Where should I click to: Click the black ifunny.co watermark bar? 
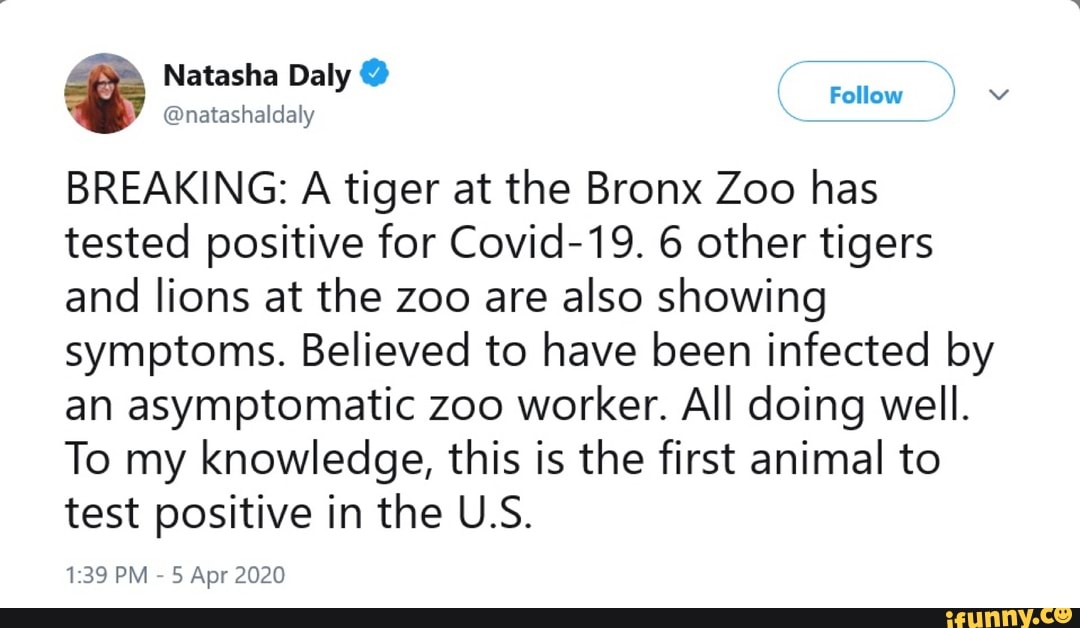540,617
